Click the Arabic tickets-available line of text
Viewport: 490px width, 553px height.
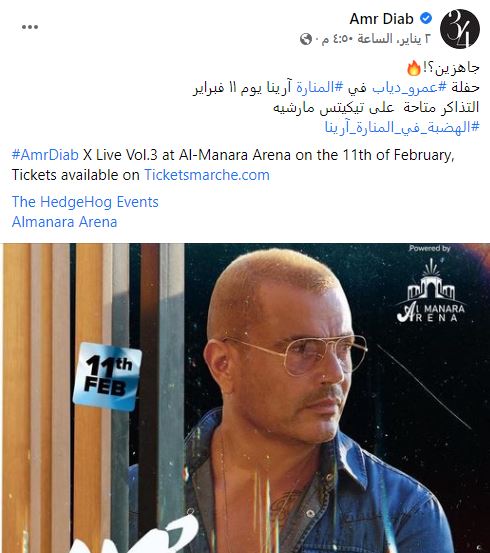point(376,107)
